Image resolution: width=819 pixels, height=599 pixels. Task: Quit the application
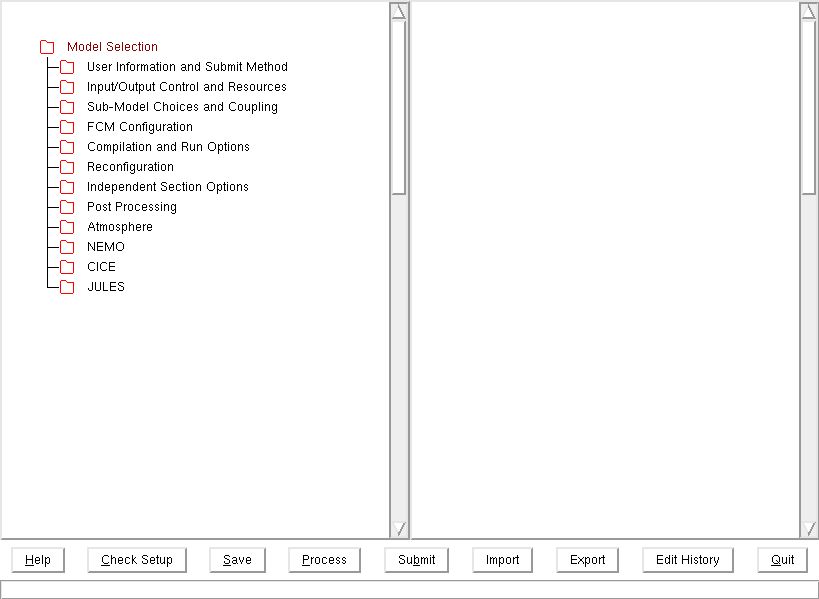tap(782, 560)
